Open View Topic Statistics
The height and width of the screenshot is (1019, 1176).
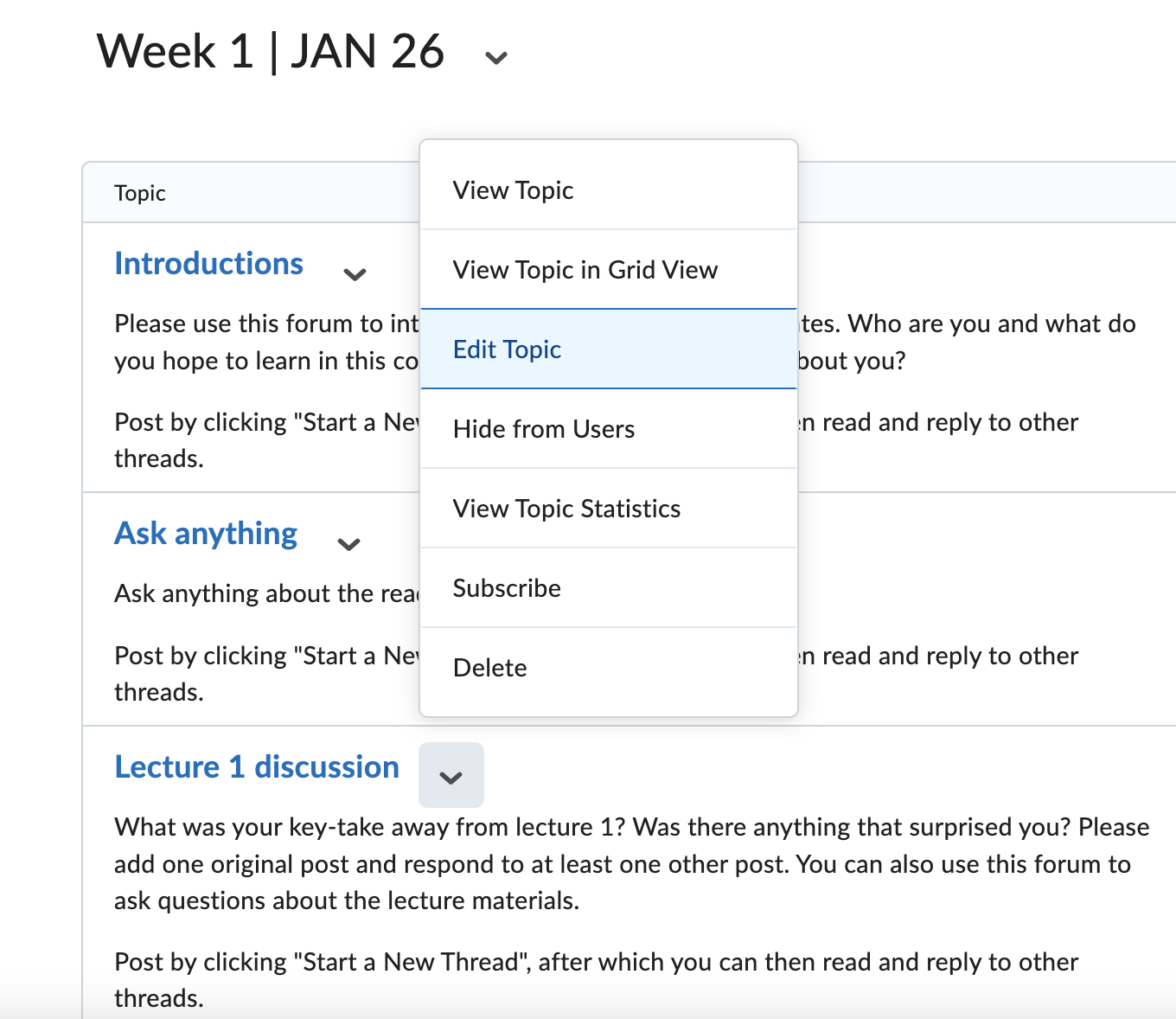point(566,509)
